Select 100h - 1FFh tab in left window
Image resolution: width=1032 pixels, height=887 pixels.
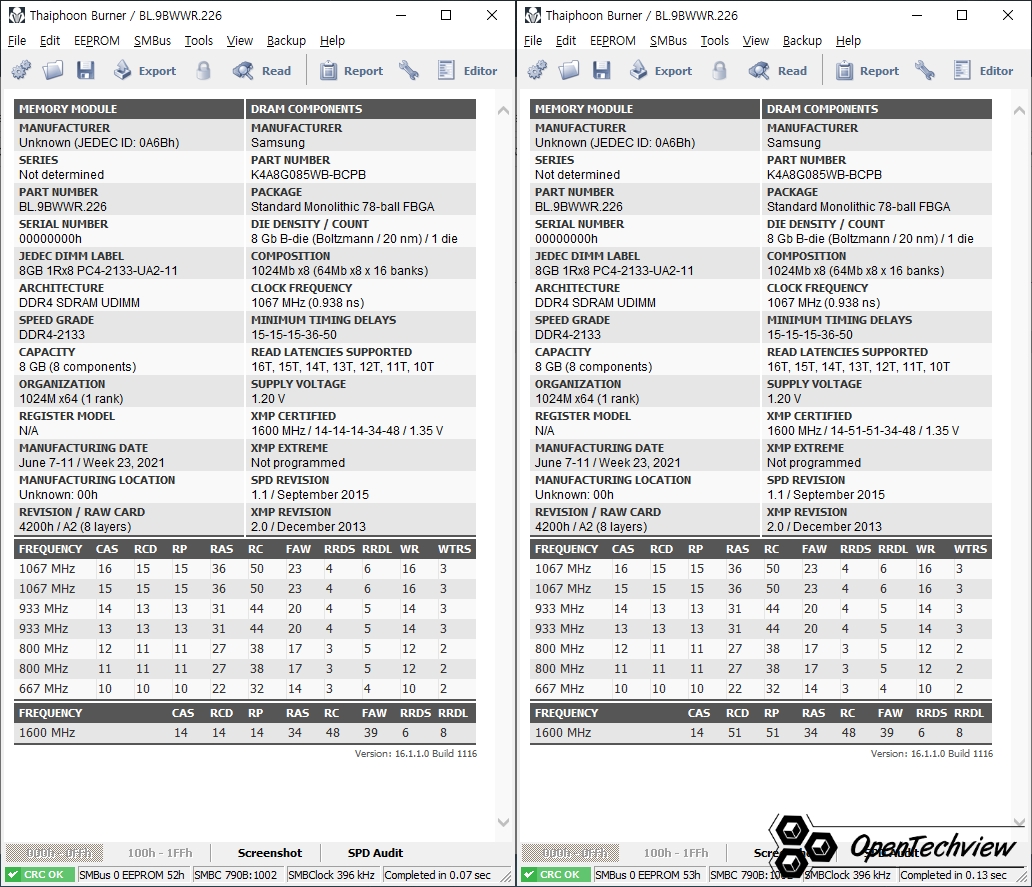160,853
